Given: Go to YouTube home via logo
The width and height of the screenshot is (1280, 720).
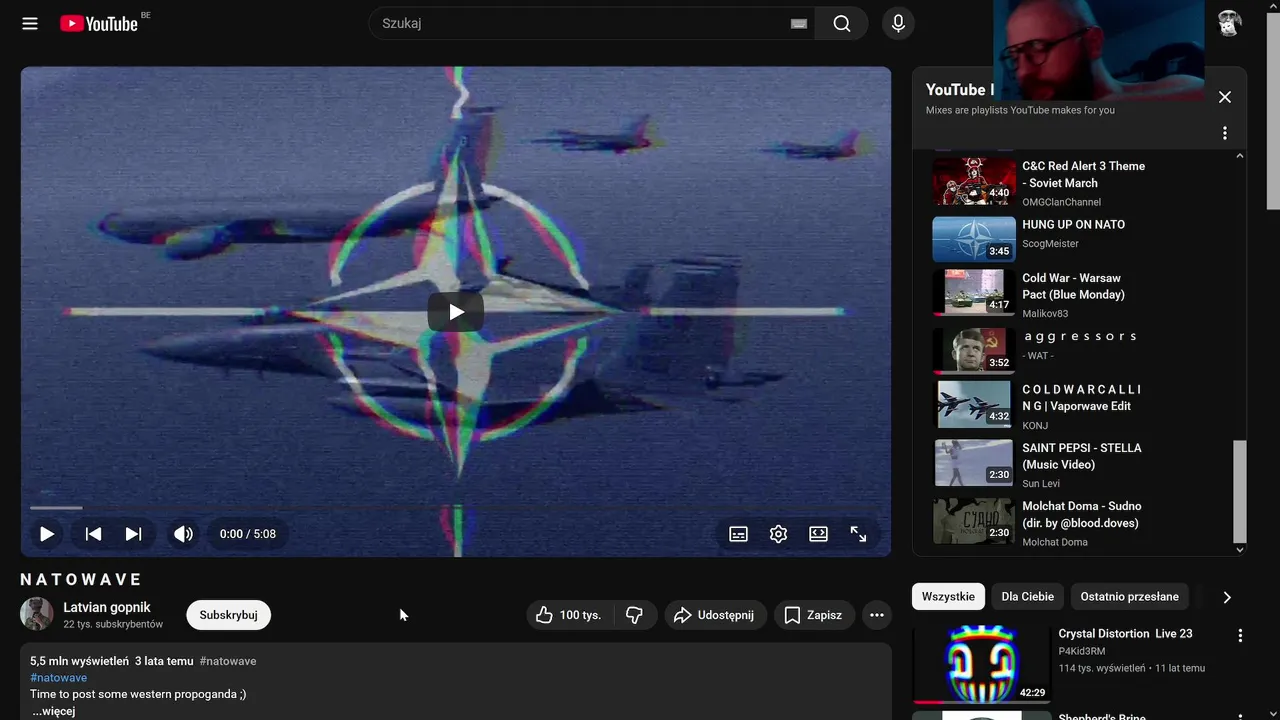Looking at the screenshot, I should (x=99, y=23).
